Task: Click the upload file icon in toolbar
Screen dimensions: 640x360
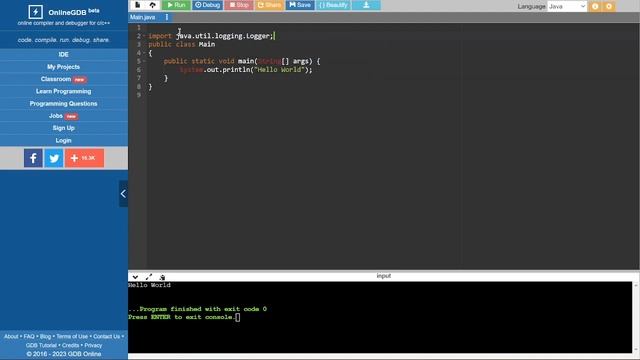Action: click(x=152, y=5)
